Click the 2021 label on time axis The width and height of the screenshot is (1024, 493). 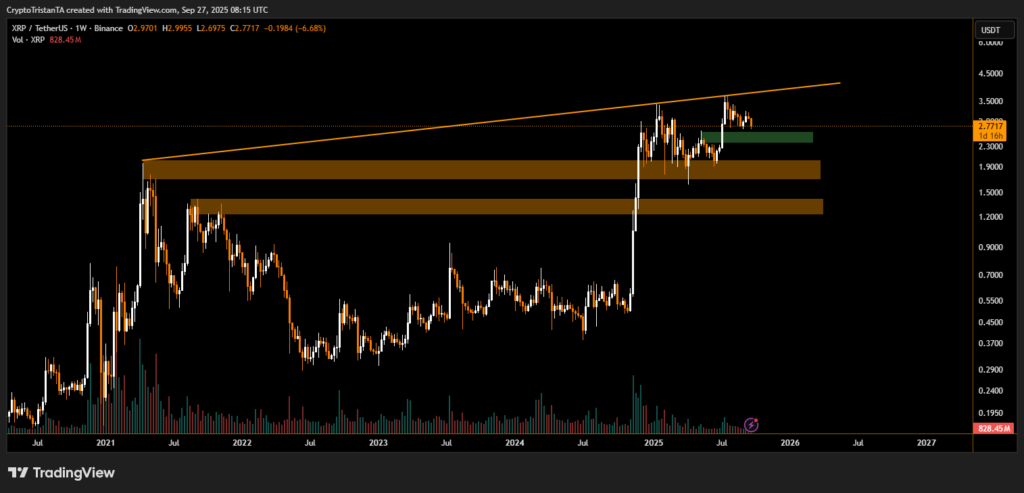103,441
